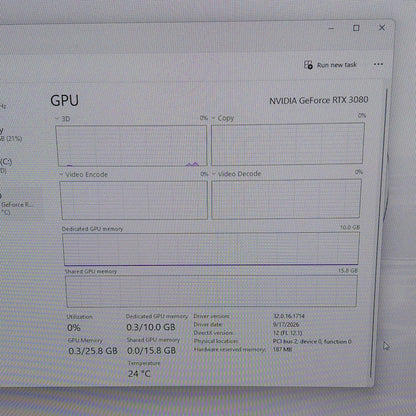
Task: Open the Video Encode engine dropdown
Action: (x=61, y=175)
